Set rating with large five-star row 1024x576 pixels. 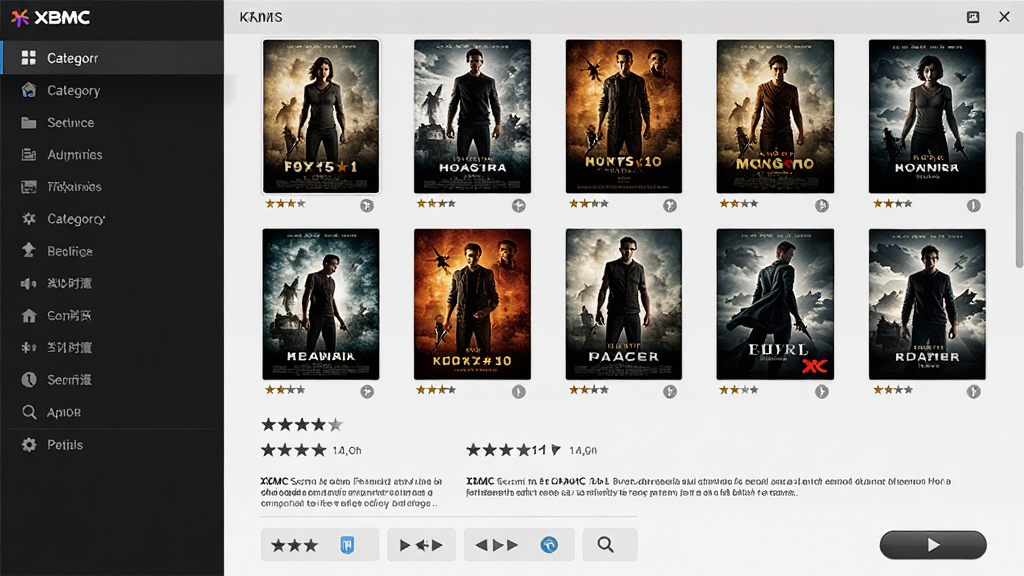pos(302,425)
